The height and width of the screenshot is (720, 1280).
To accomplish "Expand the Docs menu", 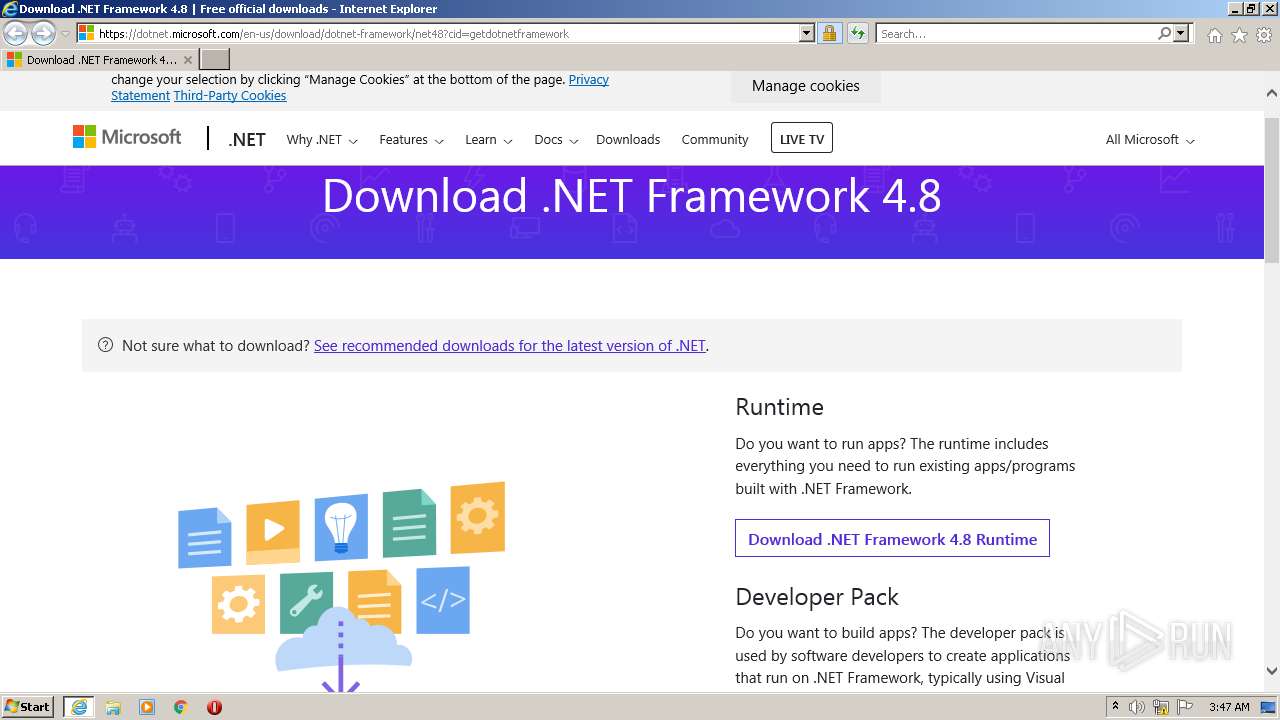I will pos(556,140).
